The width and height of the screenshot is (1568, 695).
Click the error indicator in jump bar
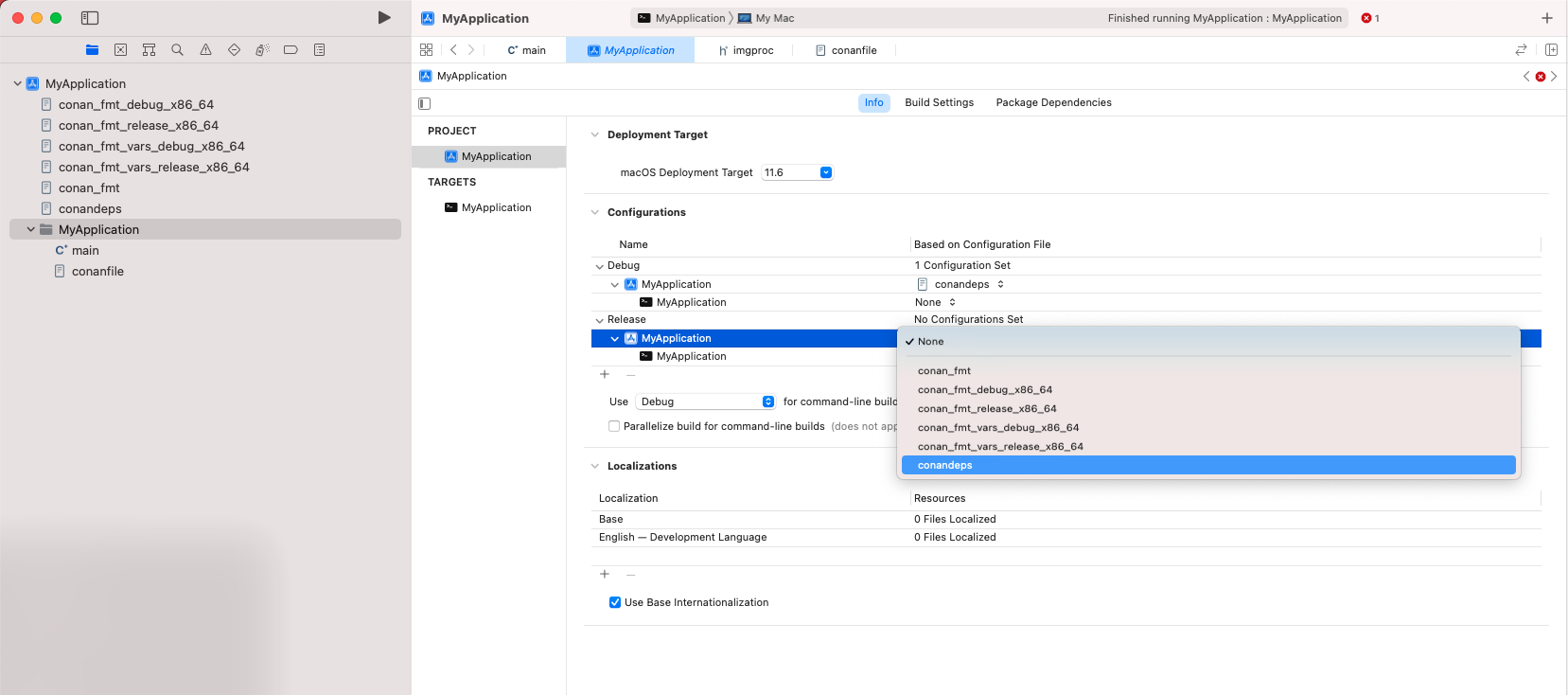click(x=1541, y=77)
